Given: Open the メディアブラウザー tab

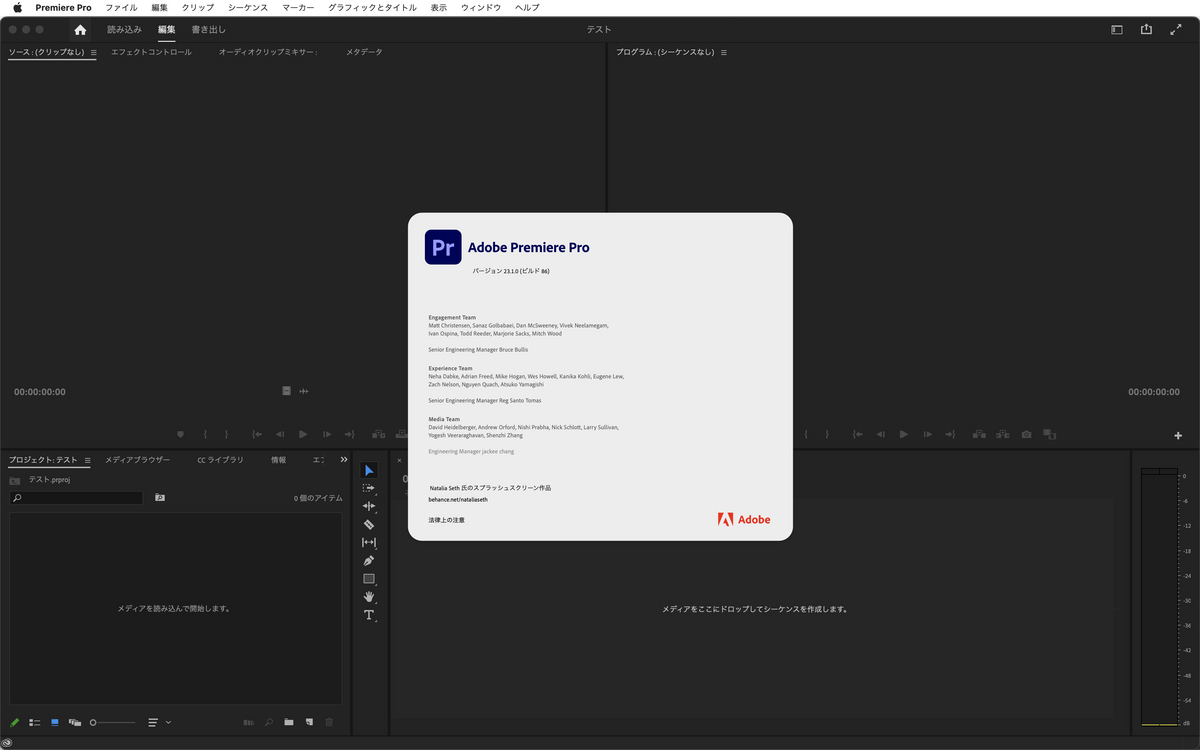Looking at the screenshot, I should point(137,460).
